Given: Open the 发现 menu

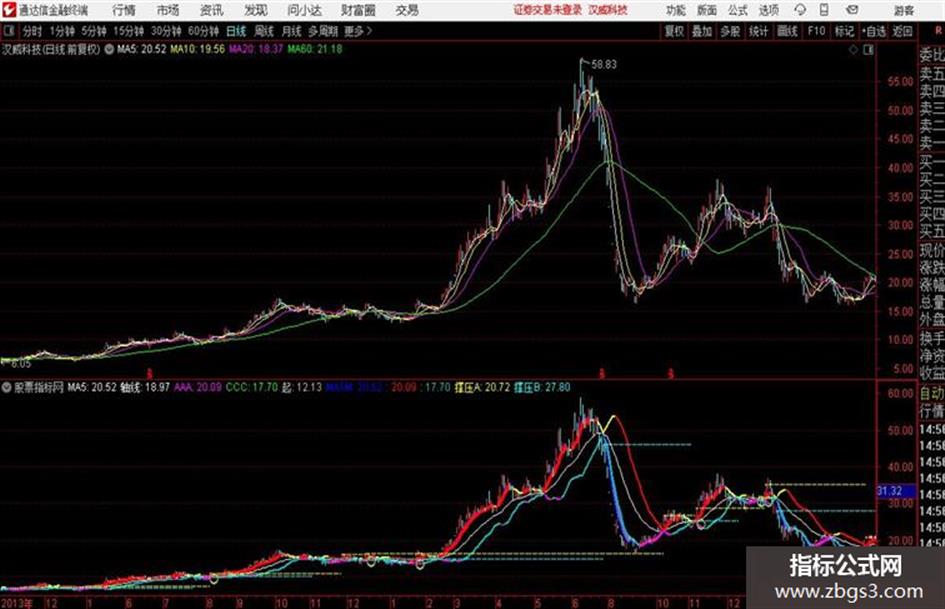Looking at the screenshot, I should [256, 10].
